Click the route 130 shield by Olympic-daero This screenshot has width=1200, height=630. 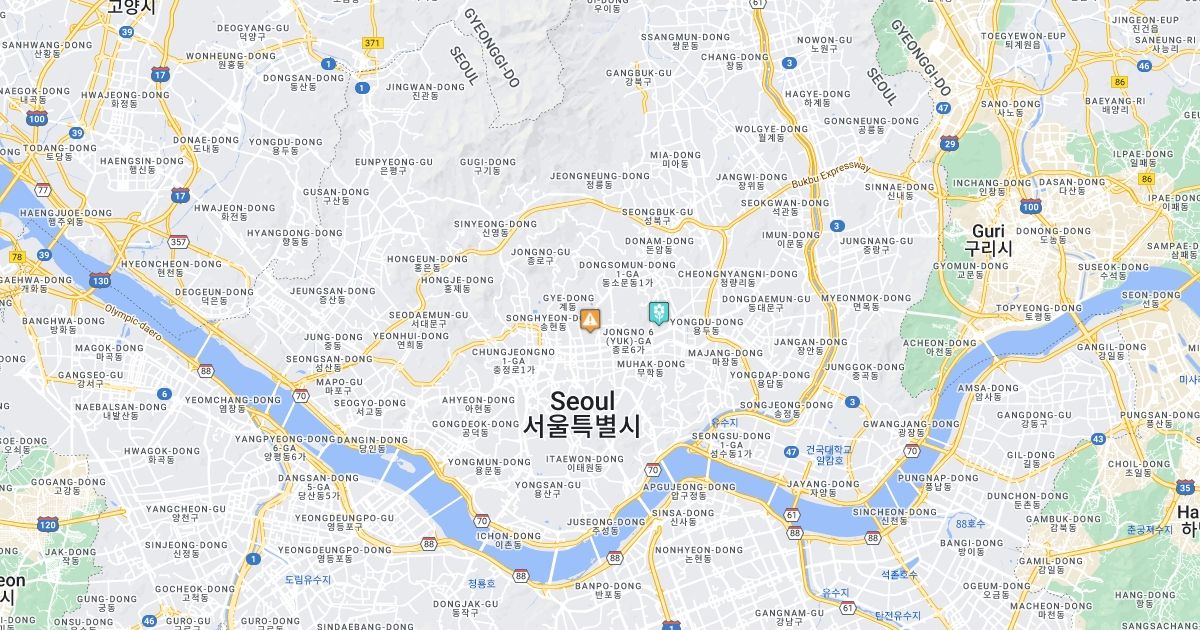coord(100,281)
